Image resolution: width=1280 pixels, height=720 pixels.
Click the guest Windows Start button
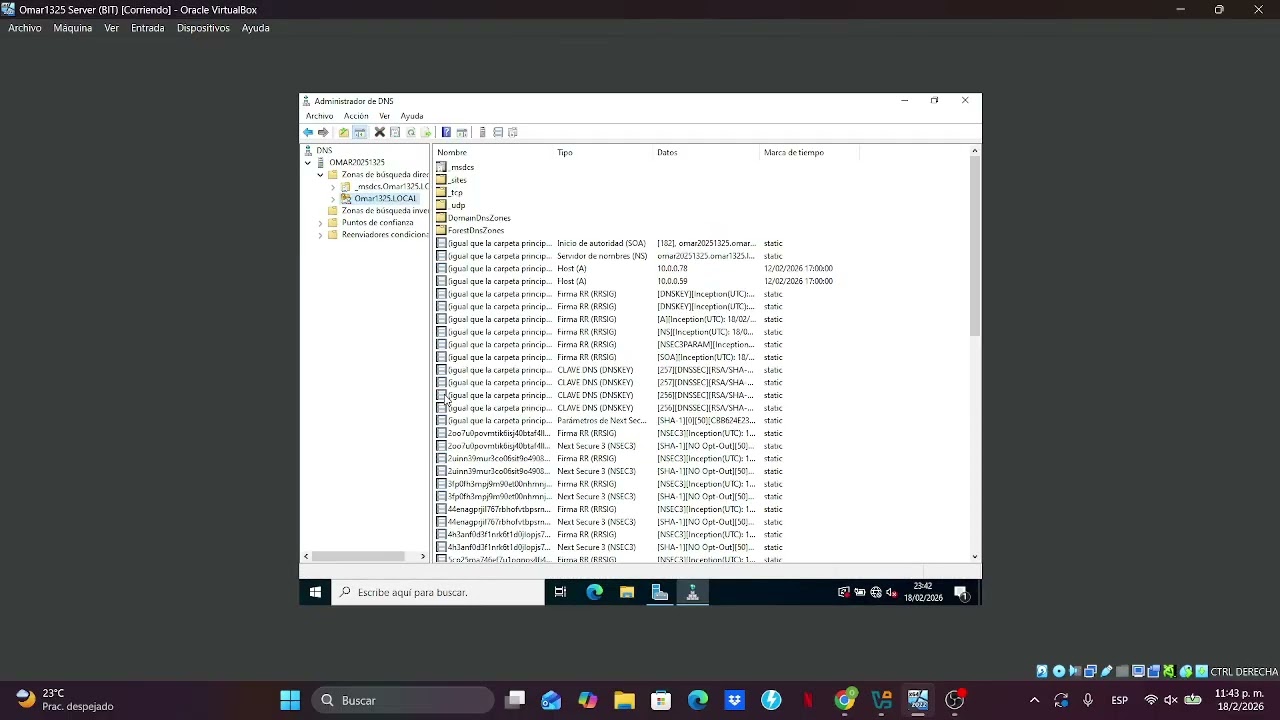(315, 592)
